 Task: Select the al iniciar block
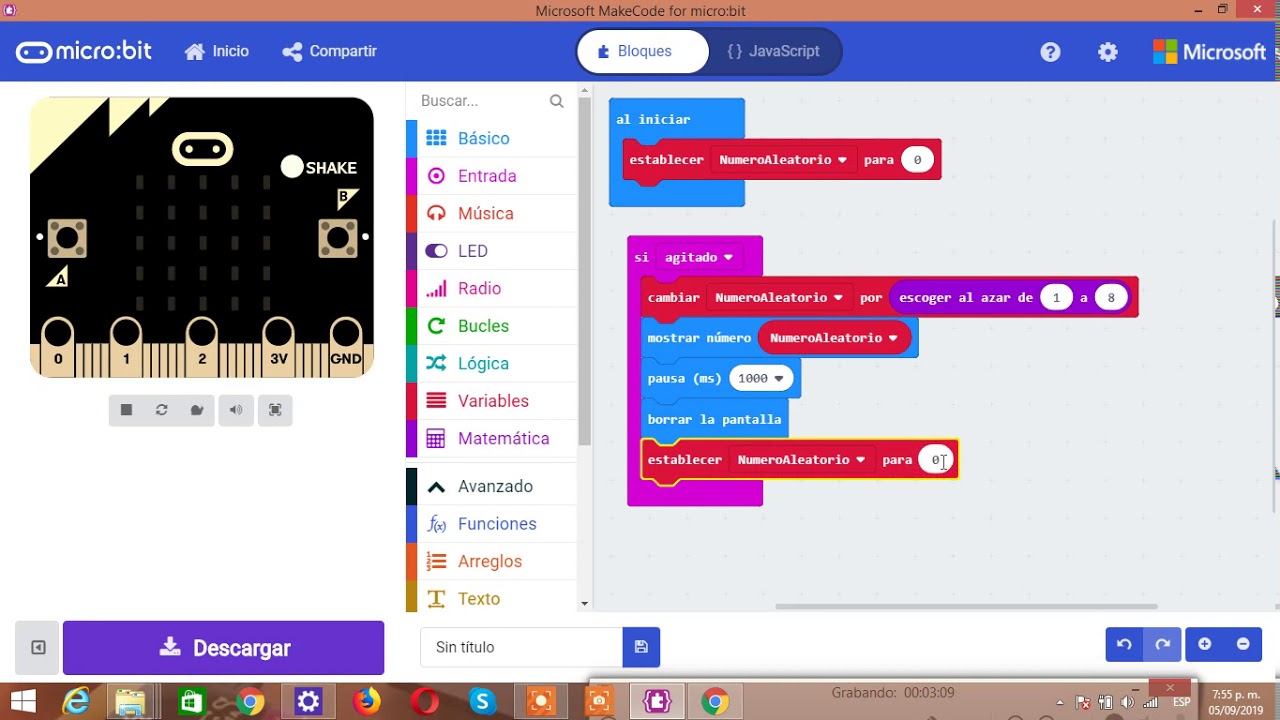653,119
